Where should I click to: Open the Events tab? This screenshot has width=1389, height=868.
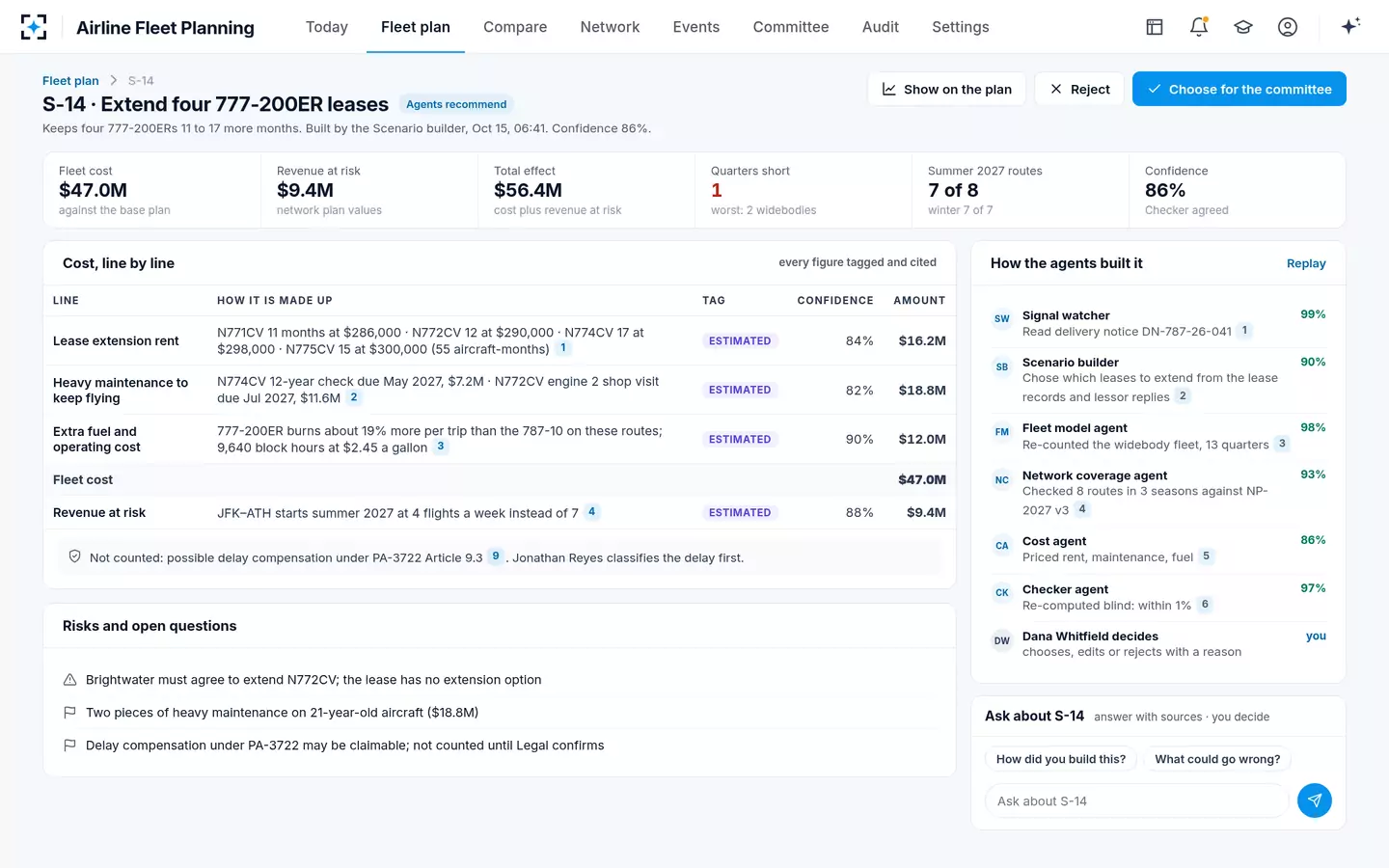(696, 27)
